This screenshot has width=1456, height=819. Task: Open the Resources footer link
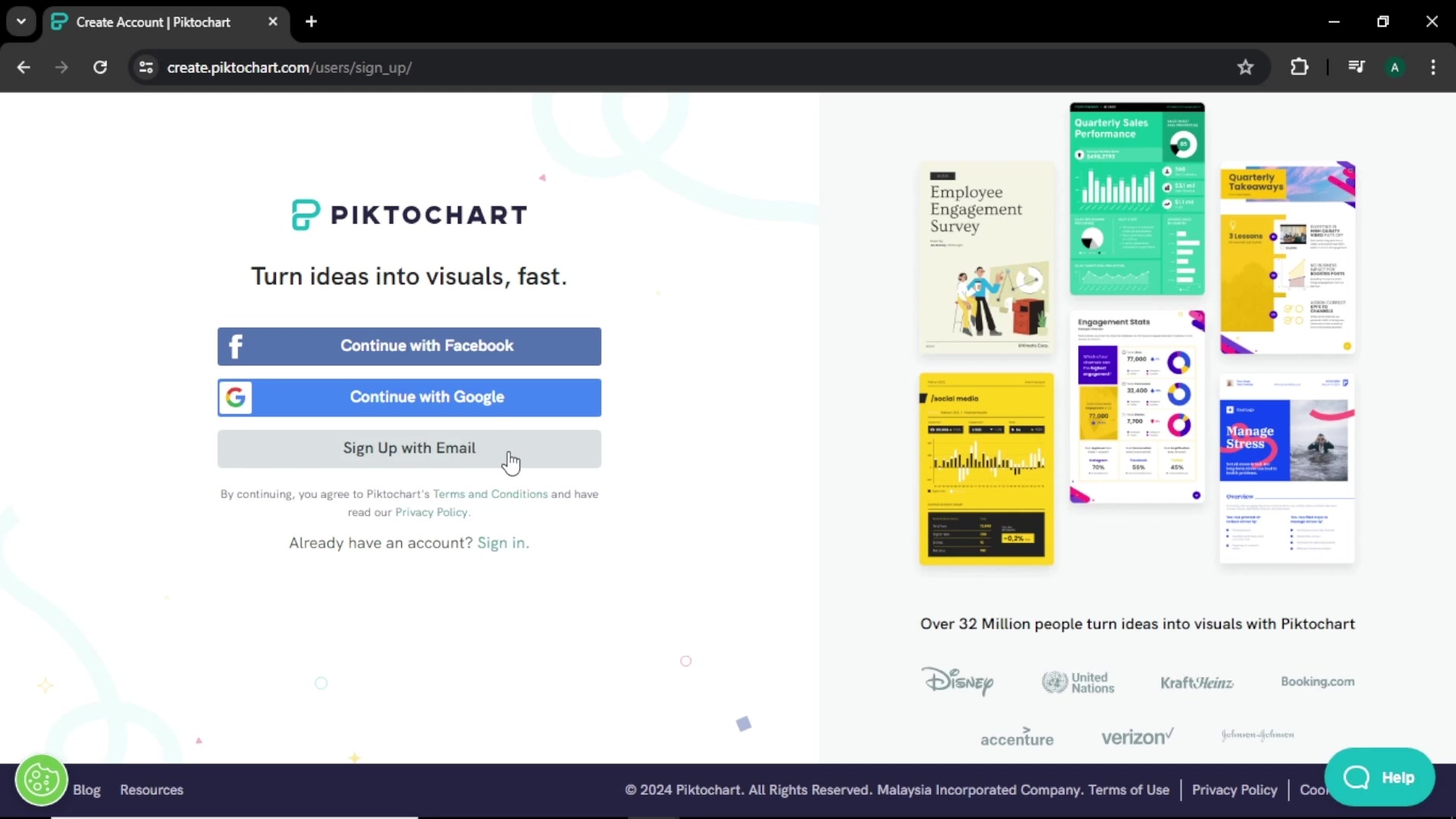tap(152, 790)
